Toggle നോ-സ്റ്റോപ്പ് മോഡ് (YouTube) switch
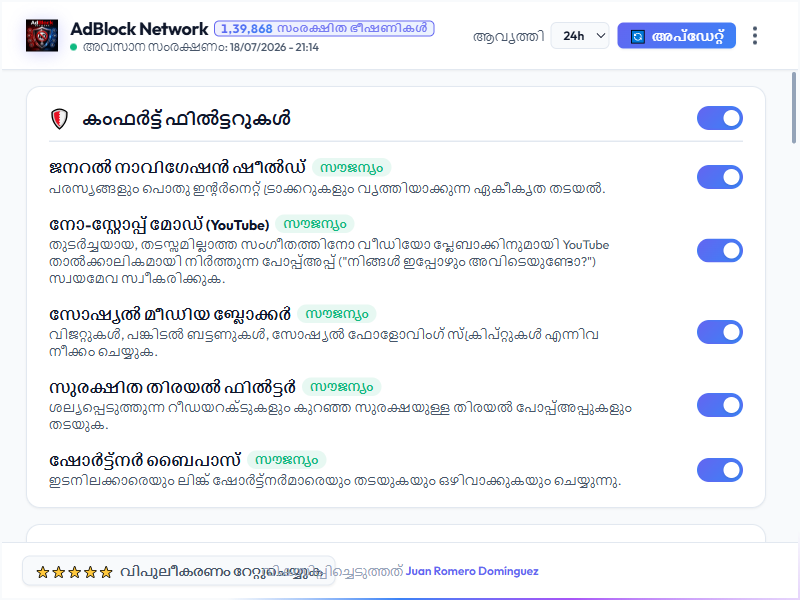800x600 pixels. pos(719,251)
